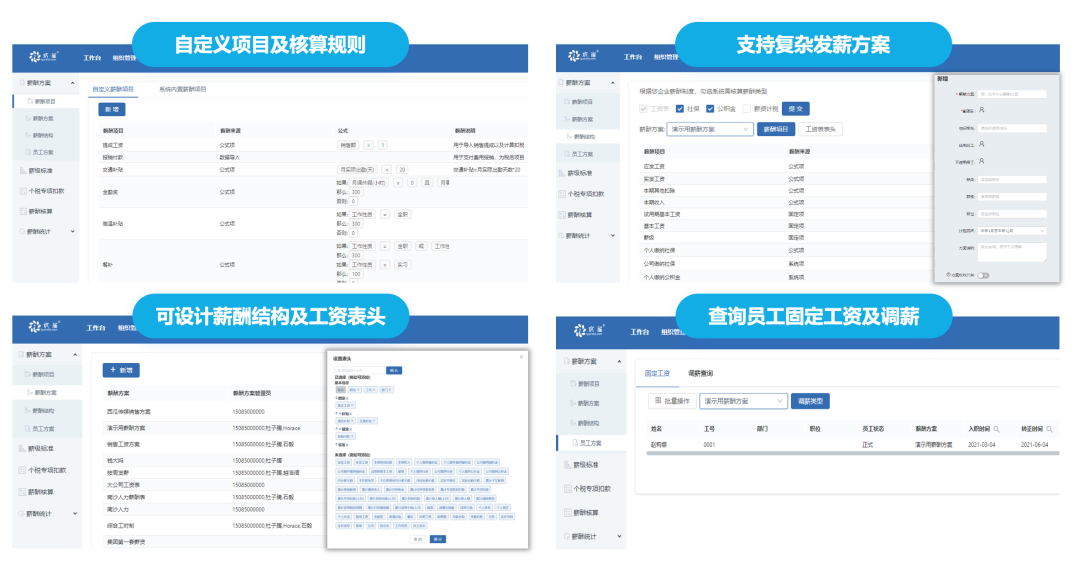Click search icon beside 转正时间 column
Viewport: 1080px width, 569px height.
pyautogui.click(x=1049, y=429)
